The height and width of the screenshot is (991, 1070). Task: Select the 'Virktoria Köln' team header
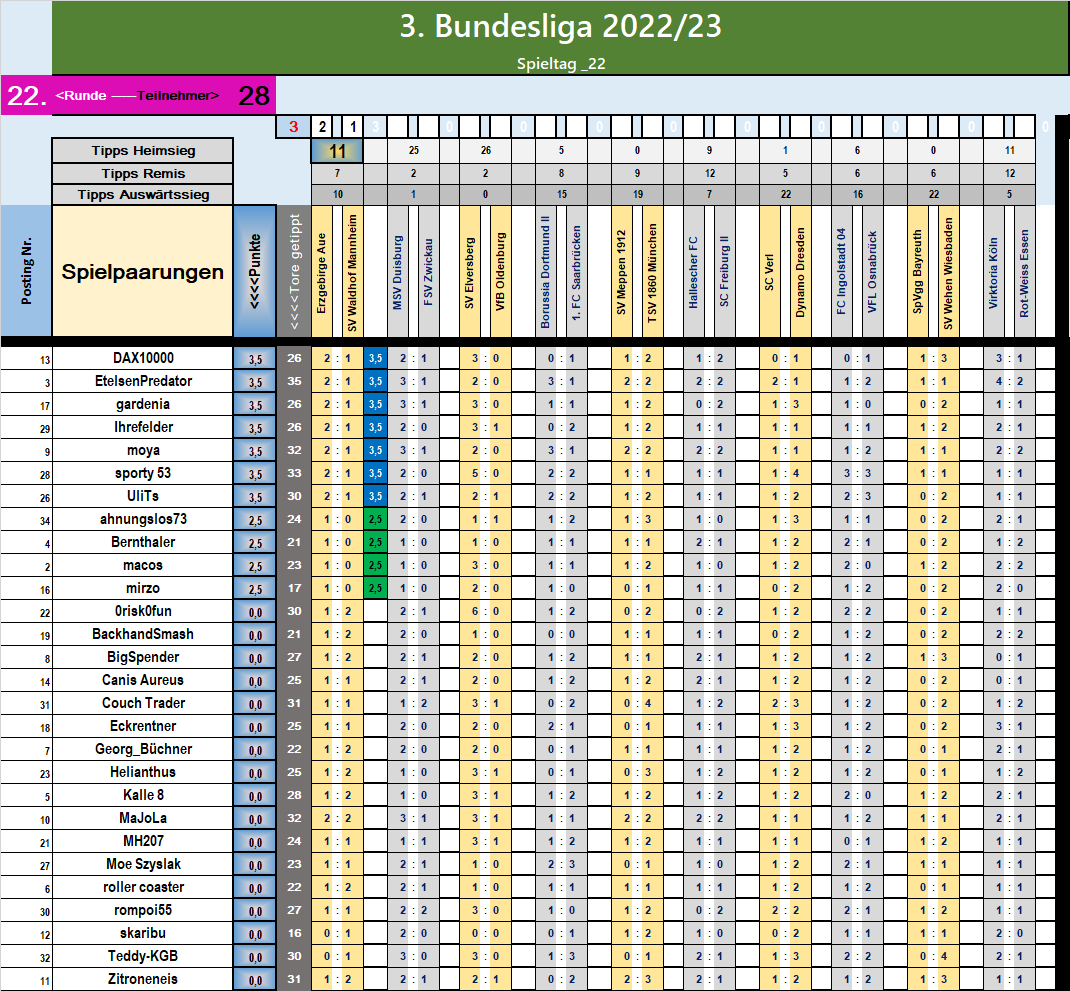[x=994, y=272]
